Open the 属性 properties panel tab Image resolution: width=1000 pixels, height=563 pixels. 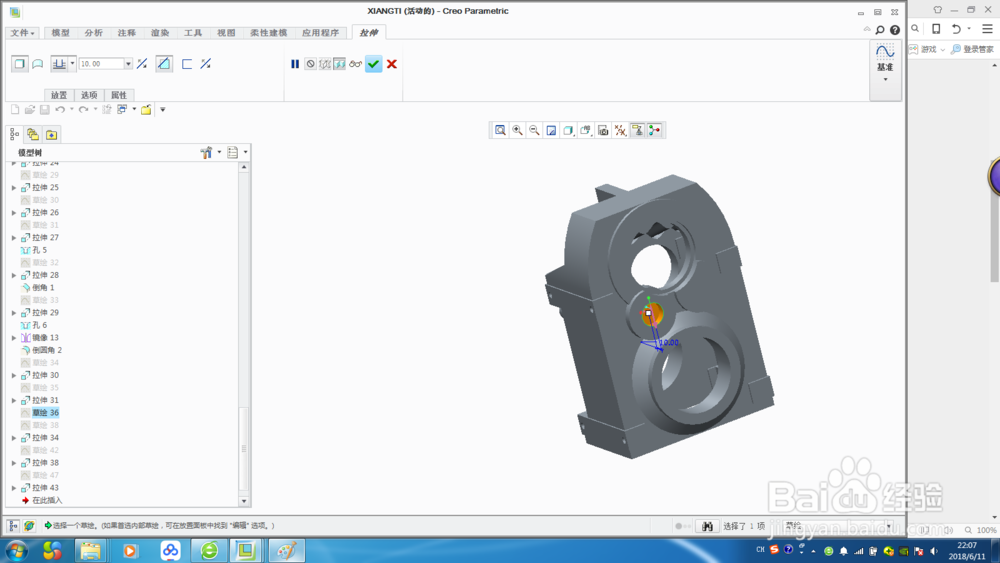(119, 95)
